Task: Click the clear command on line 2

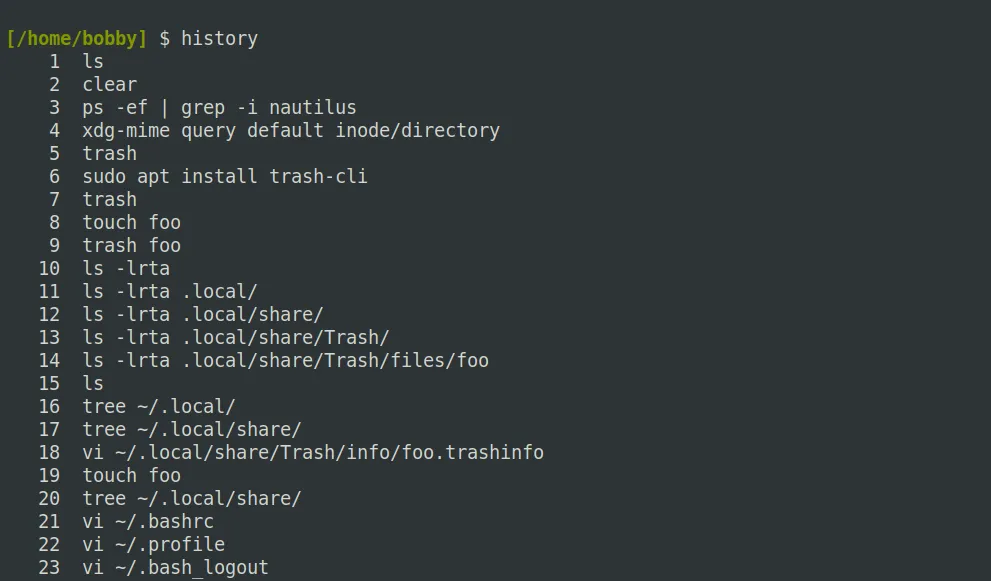Action: 109,85
